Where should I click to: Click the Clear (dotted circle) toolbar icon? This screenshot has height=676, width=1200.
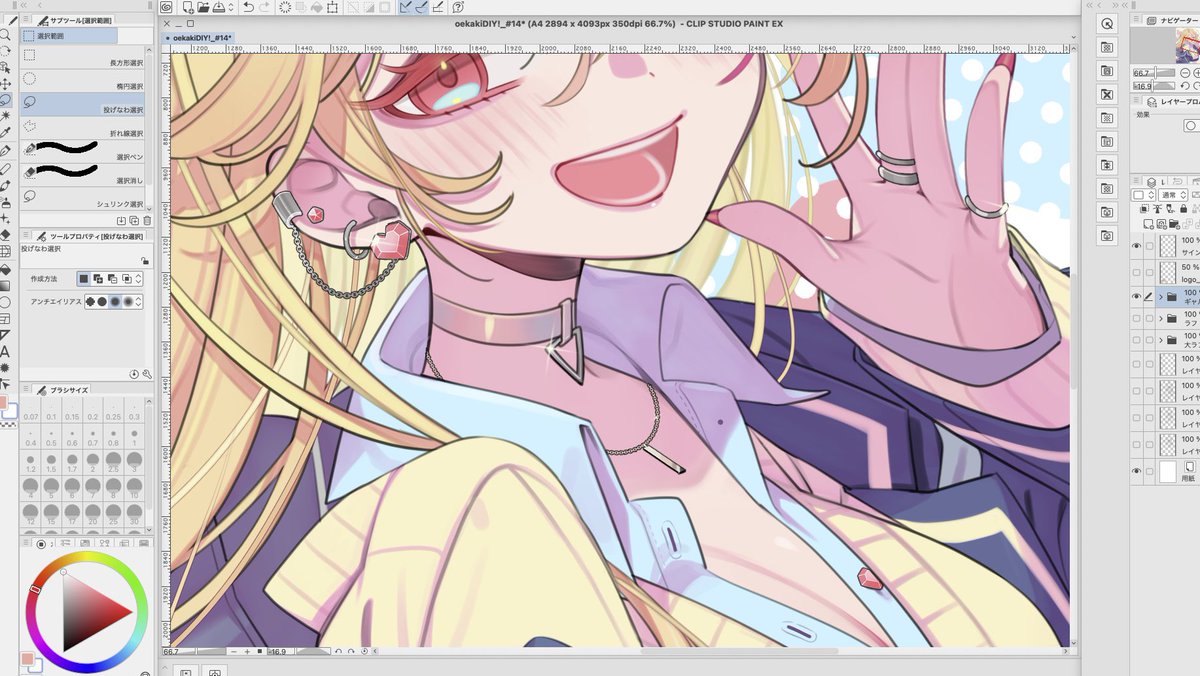pyautogui.click(x=285, y=7)
